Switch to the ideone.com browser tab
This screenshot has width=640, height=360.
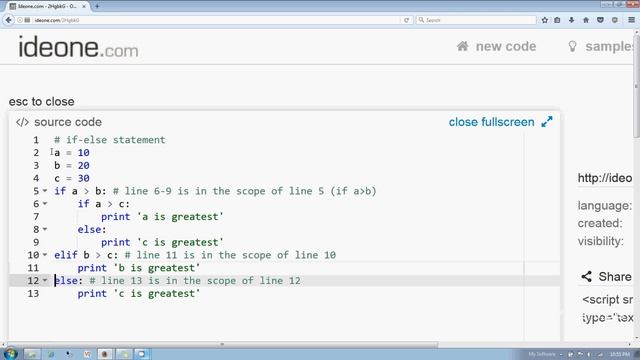(47, 6)
